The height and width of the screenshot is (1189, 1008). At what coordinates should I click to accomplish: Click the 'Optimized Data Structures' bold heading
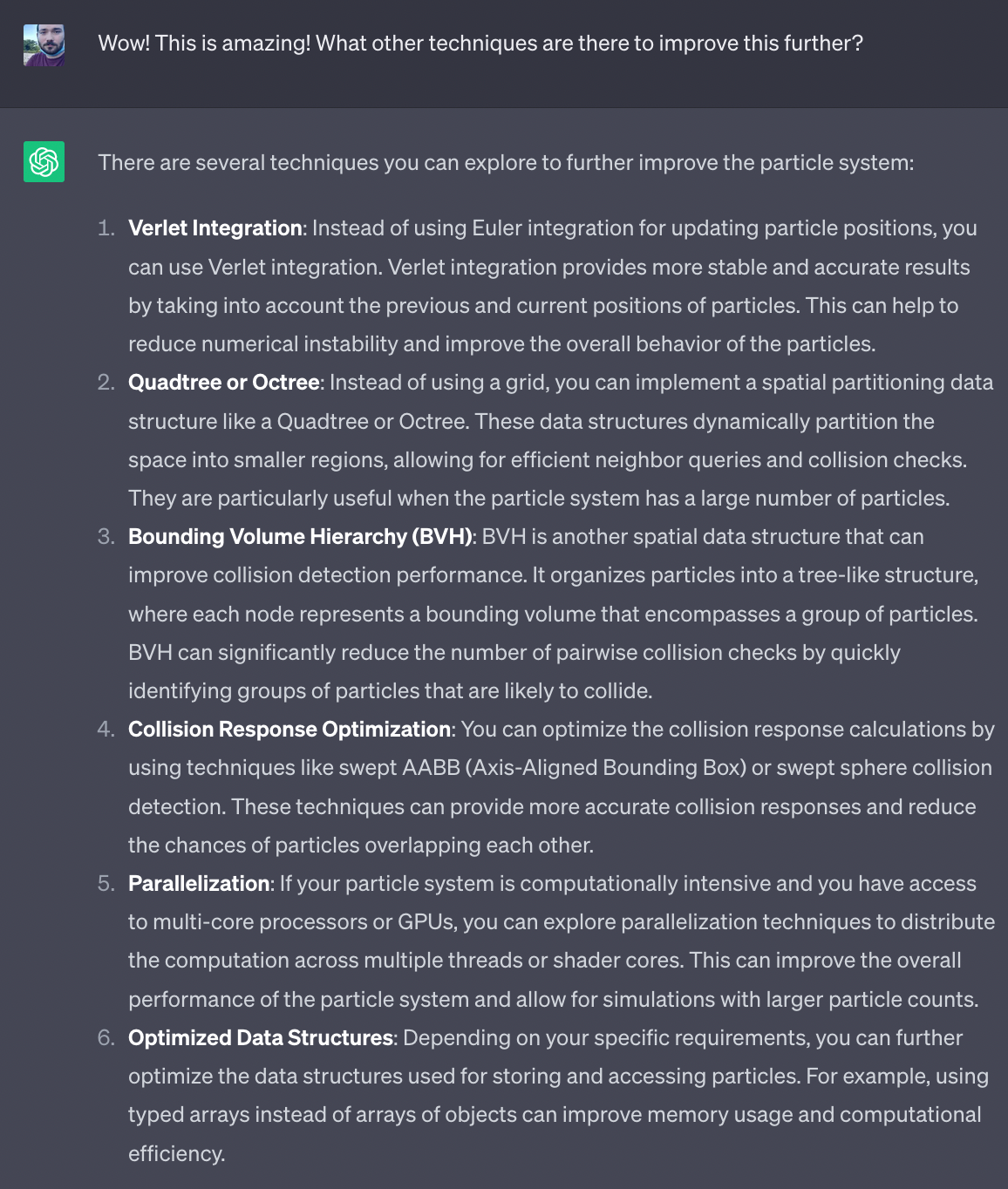pos(261,1038)
